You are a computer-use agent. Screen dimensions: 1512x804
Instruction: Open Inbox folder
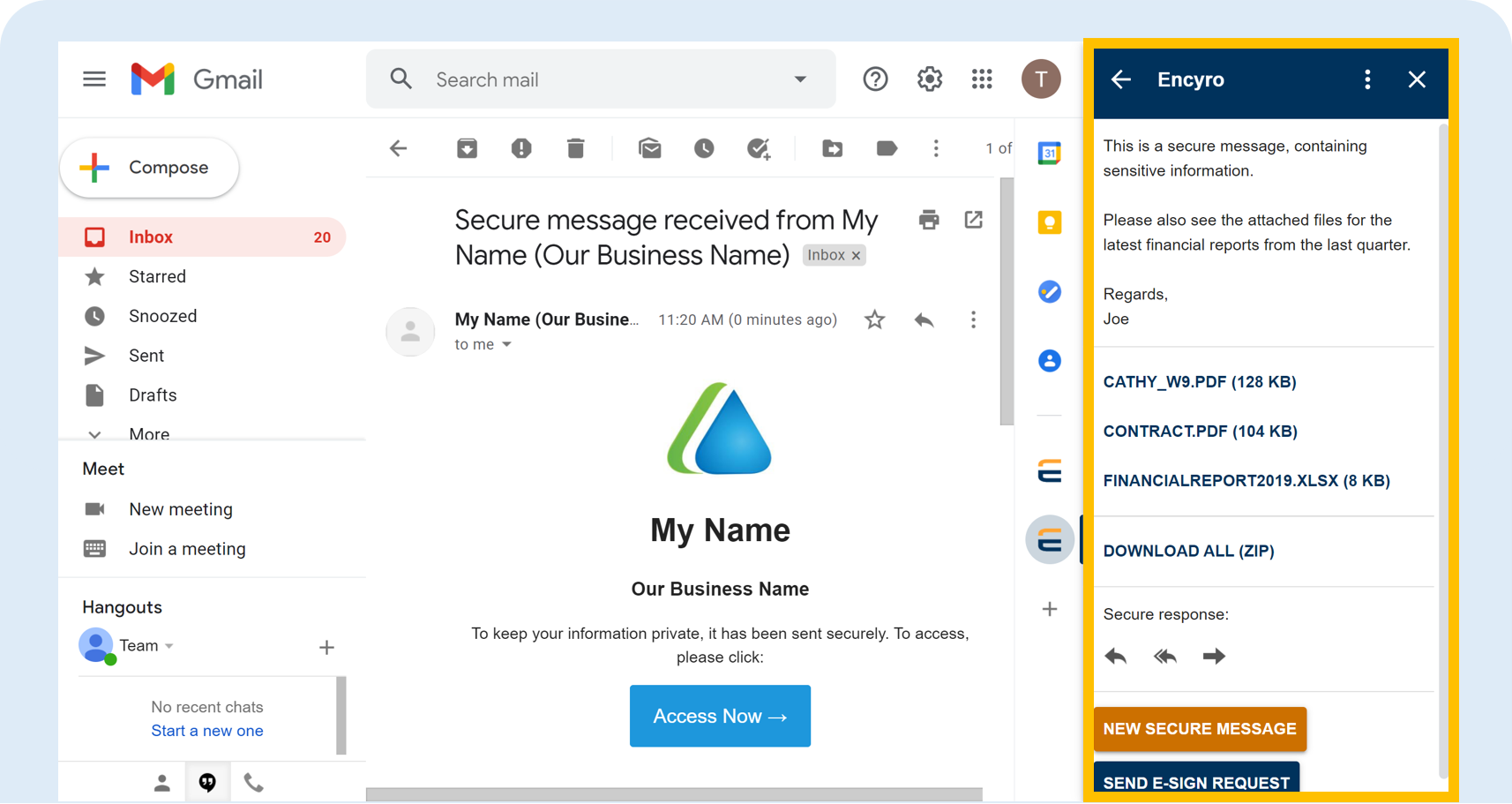[202, 237]
